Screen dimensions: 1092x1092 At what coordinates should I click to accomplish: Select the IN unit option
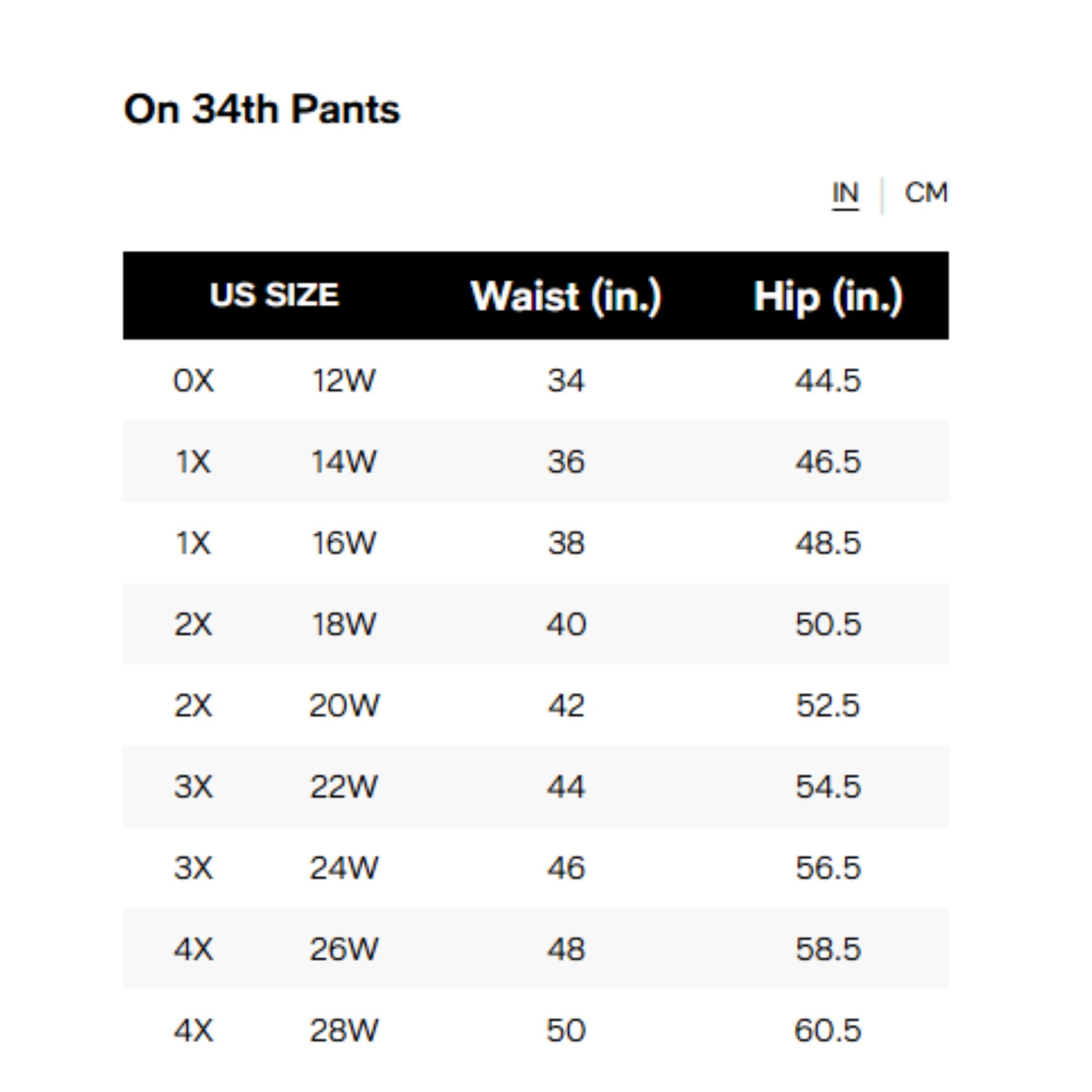[845, 193]
